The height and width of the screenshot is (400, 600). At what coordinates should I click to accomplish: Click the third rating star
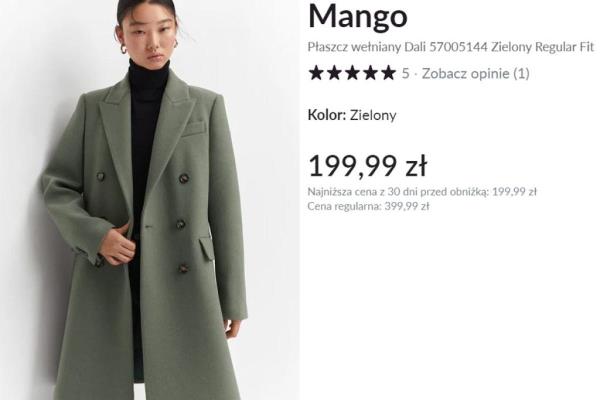click(x=352, y=73)
